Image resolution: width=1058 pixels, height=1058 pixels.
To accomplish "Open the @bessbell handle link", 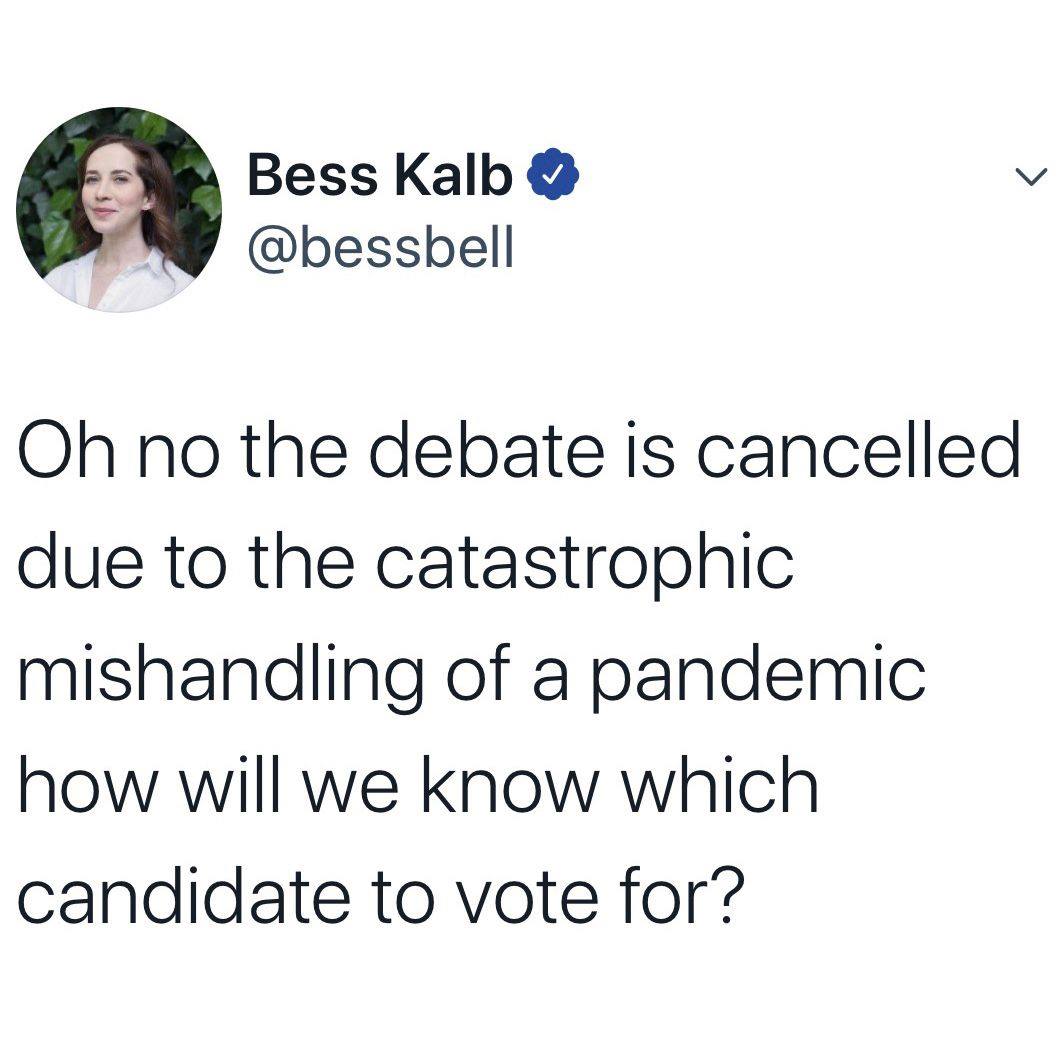I will click(378, 249).
